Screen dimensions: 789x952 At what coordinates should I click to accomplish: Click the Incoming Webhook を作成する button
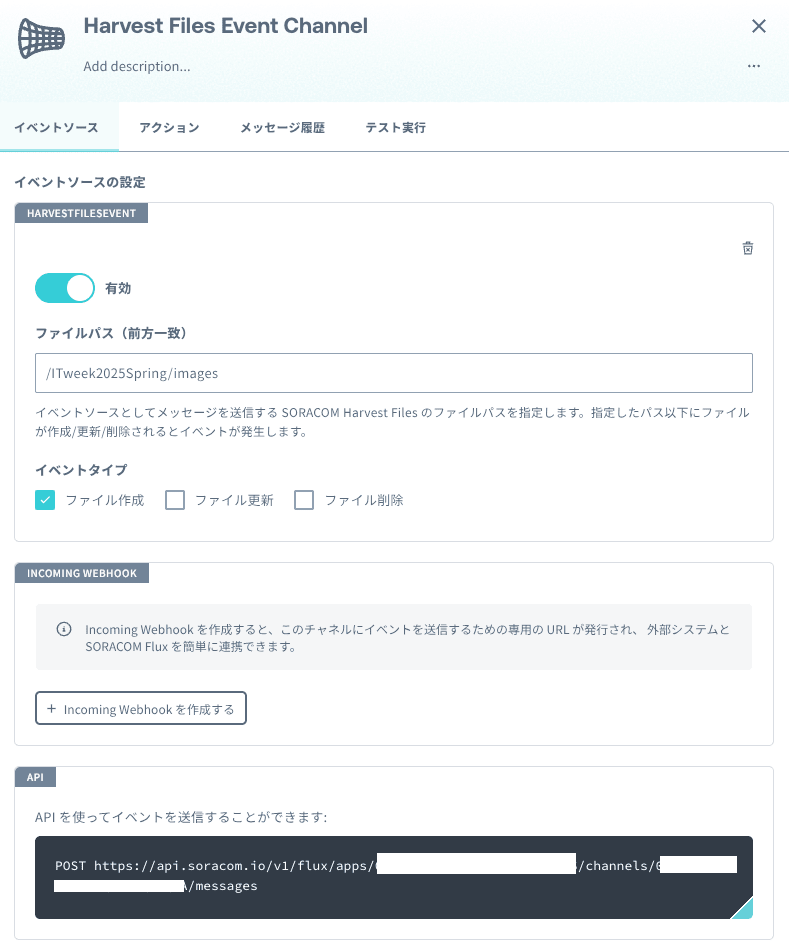pyautogui.click(x=141, y=708)
